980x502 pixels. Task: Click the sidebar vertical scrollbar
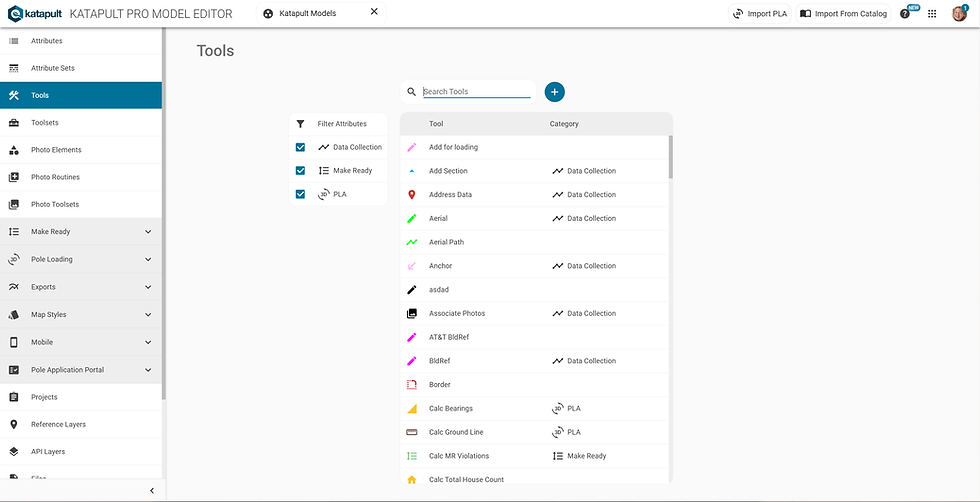(164, 213)
